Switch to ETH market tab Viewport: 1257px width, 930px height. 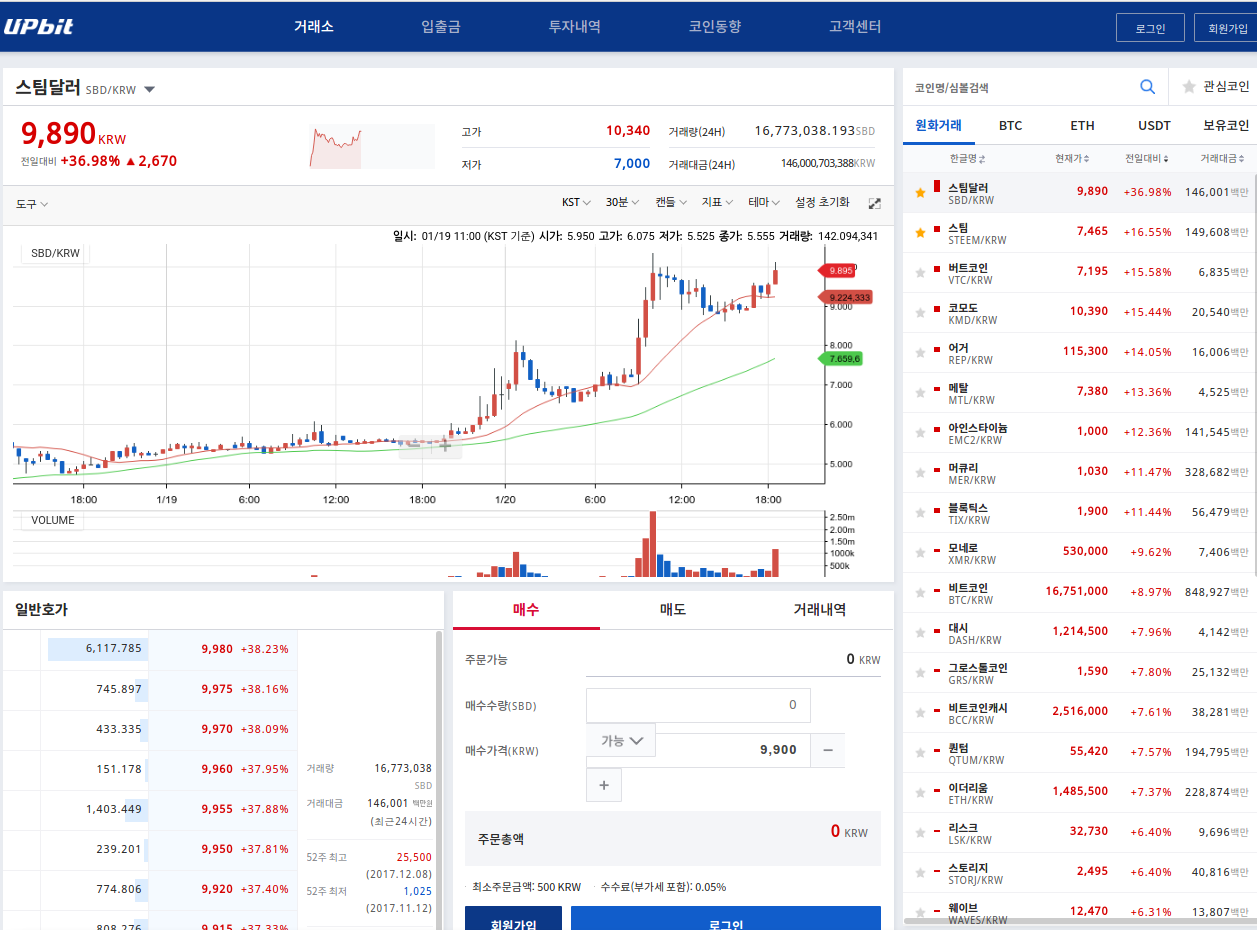pos(1082,126)
